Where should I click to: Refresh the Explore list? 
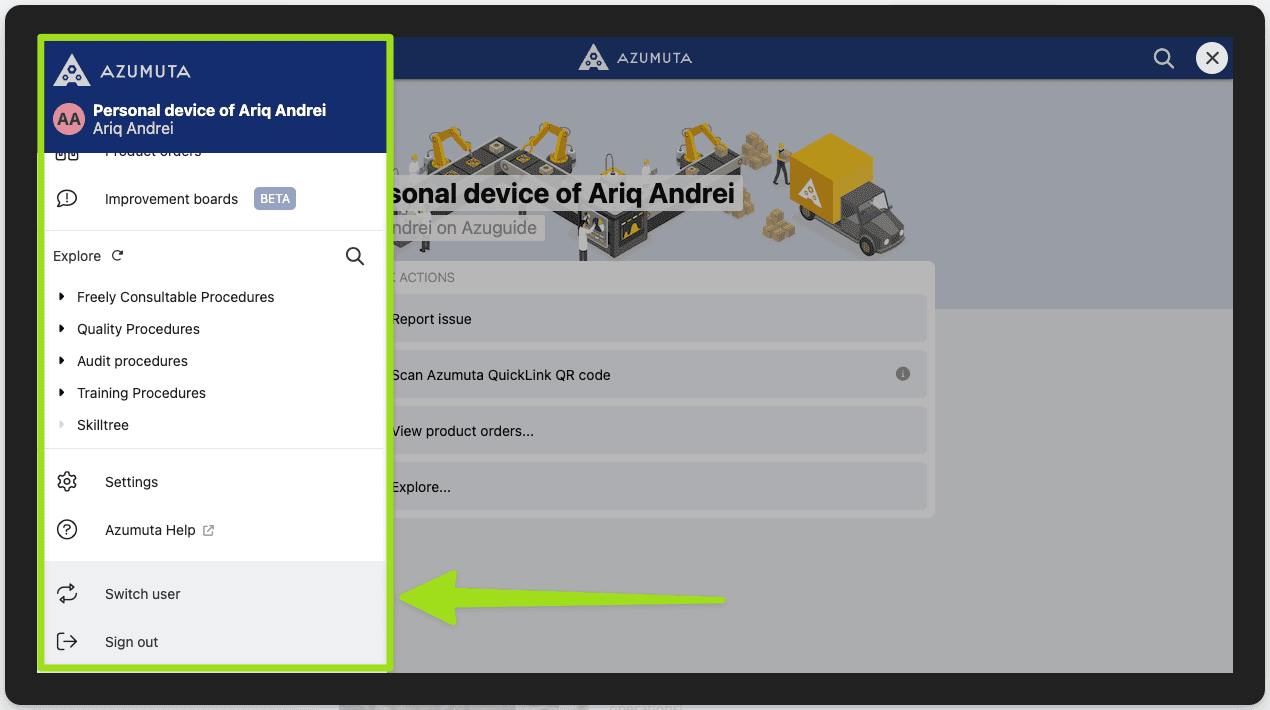coord(117,256)
